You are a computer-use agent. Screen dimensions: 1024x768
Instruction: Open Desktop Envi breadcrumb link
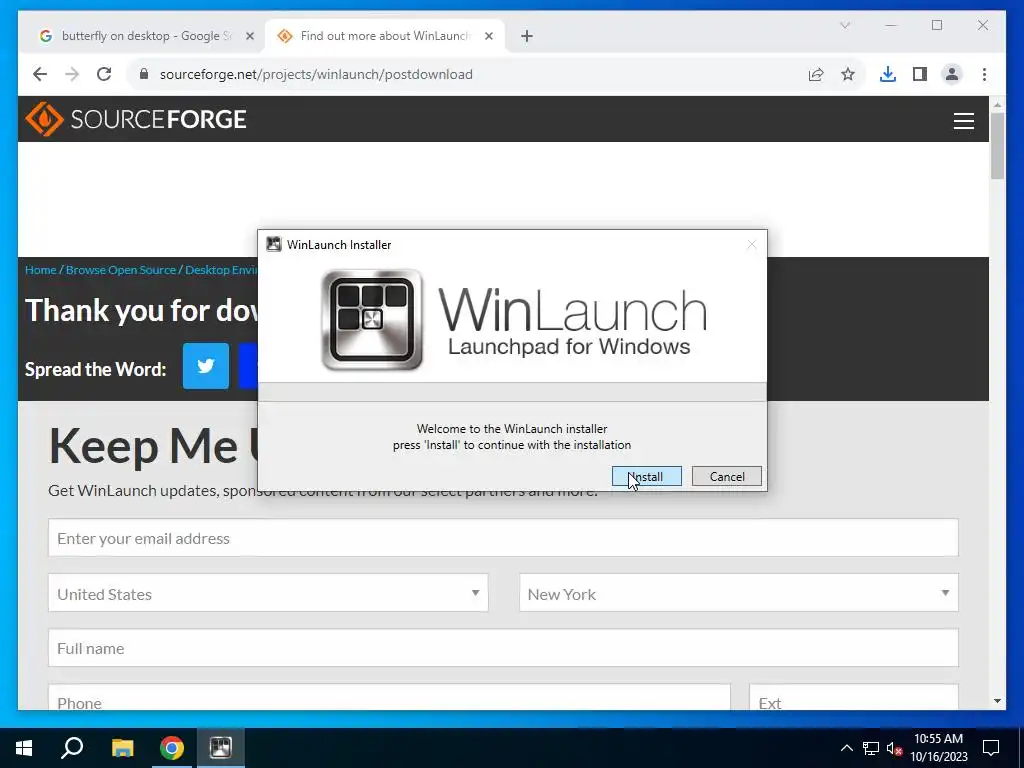(x=221, y=270)
